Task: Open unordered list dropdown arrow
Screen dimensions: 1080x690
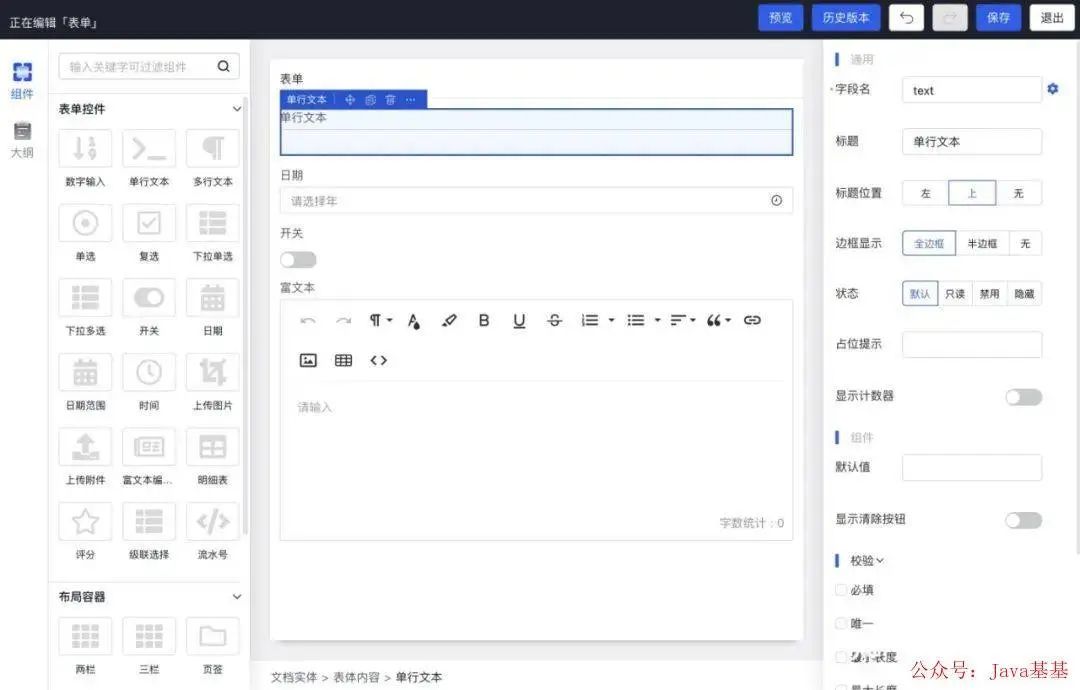Action: pos(657,320)
